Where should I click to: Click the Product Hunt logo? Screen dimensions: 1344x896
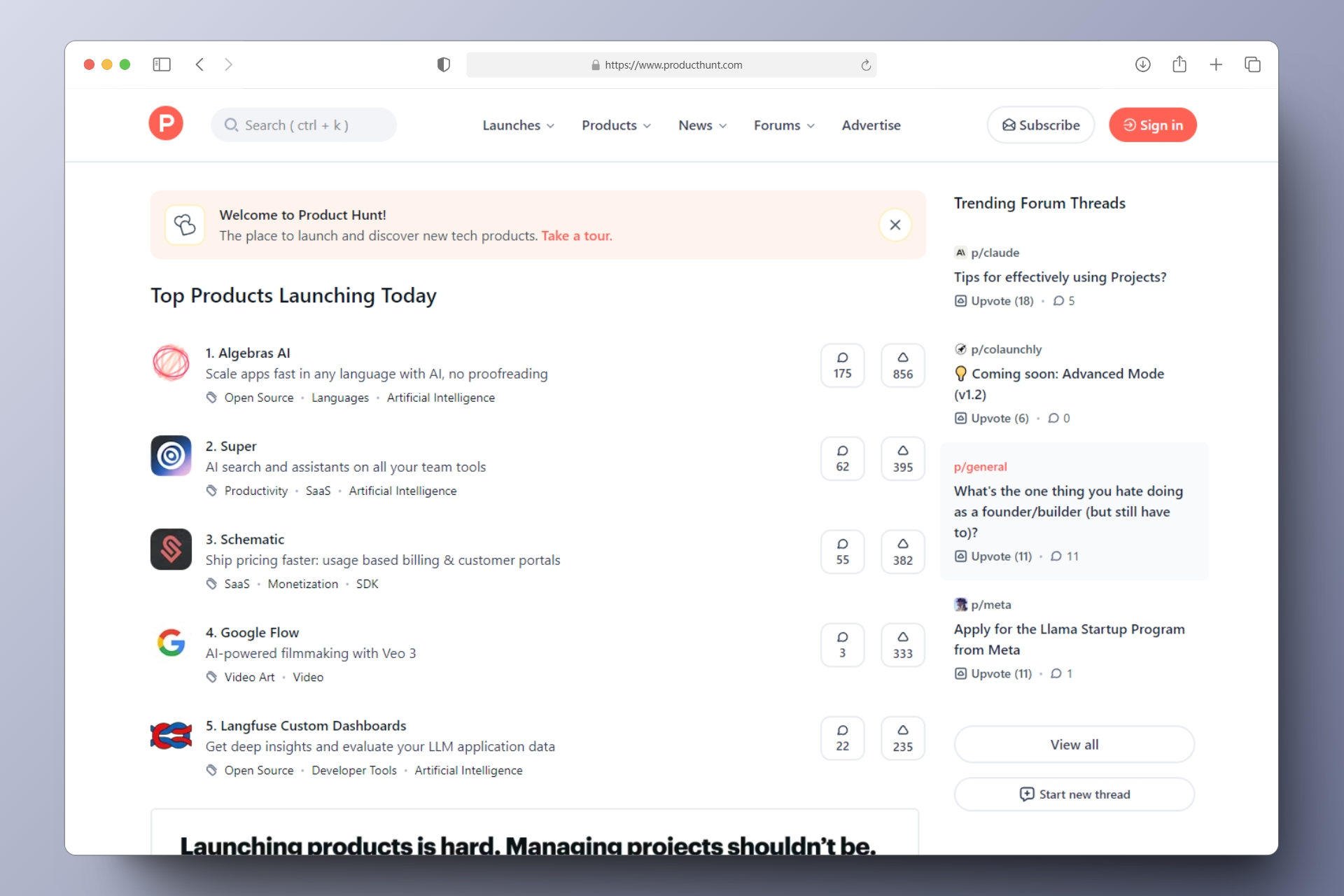coord(166,124)
